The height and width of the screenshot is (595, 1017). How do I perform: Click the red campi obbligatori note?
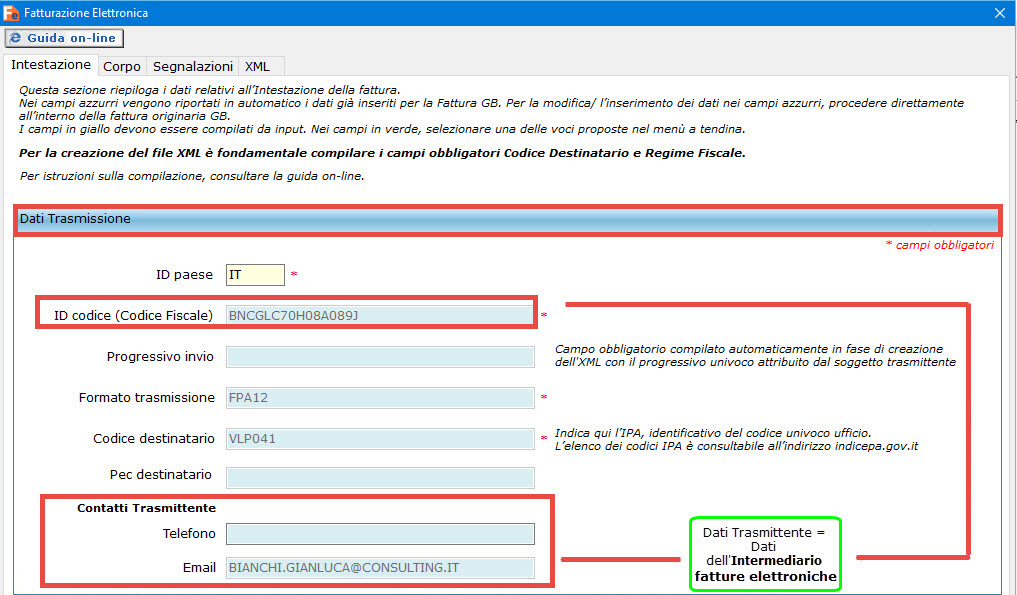point(939,245)
